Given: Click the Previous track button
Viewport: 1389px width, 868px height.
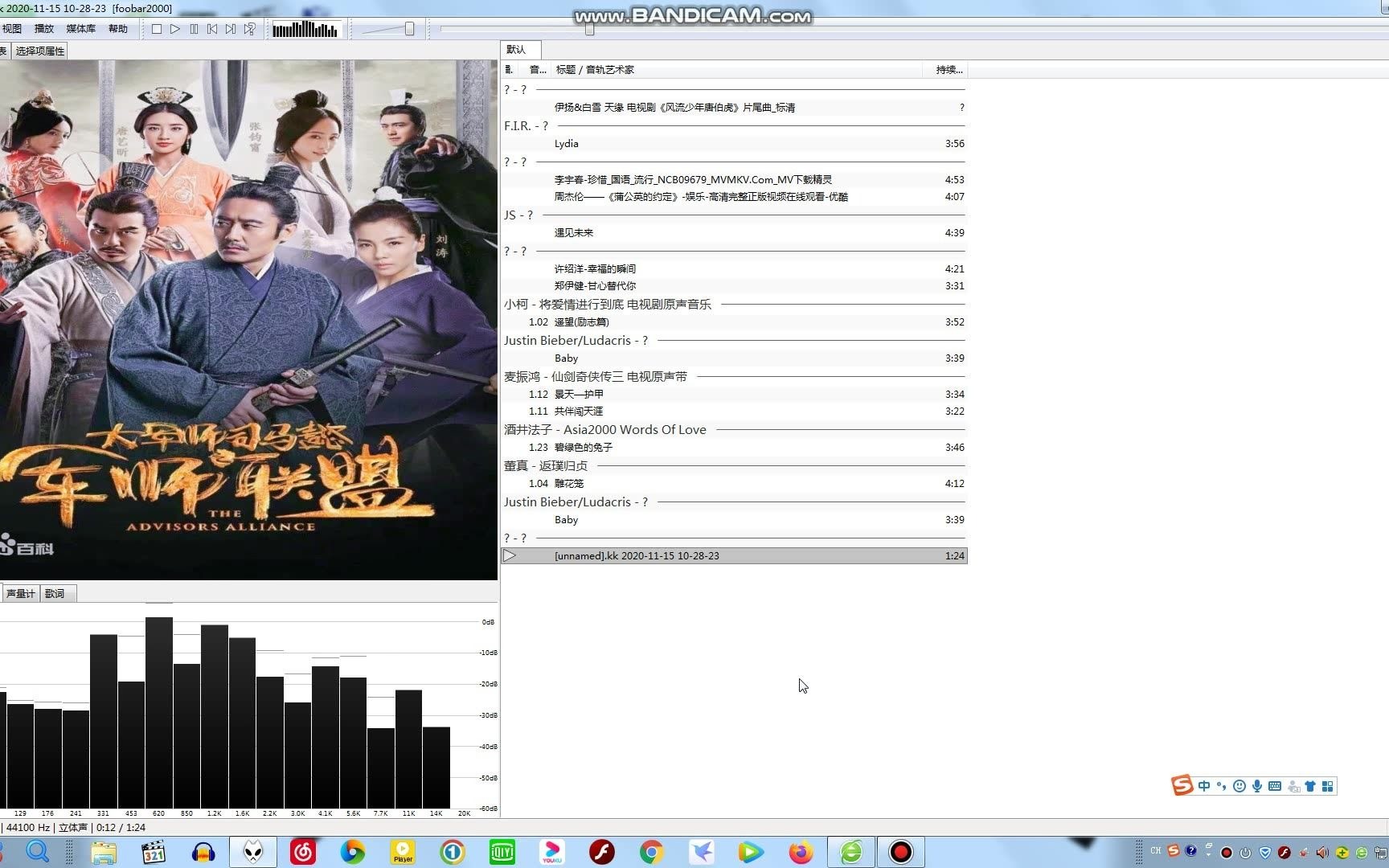Looking at the screenshot, I should click(212, 29).
